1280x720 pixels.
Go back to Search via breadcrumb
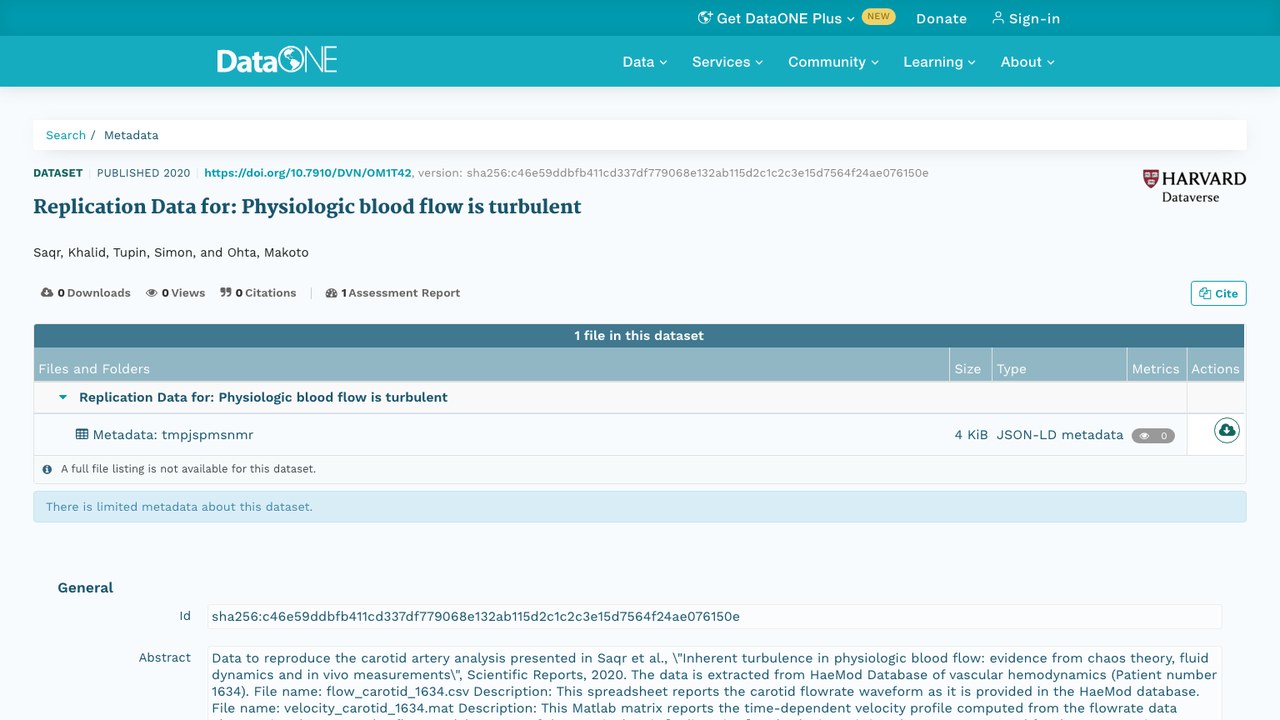click(66, 135)
